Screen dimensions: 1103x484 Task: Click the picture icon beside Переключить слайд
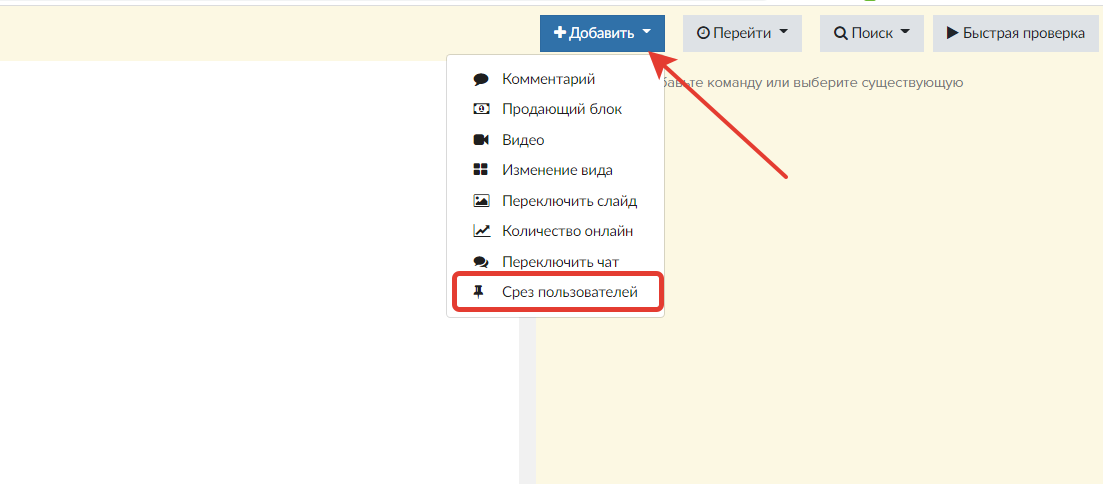(481, 201)
